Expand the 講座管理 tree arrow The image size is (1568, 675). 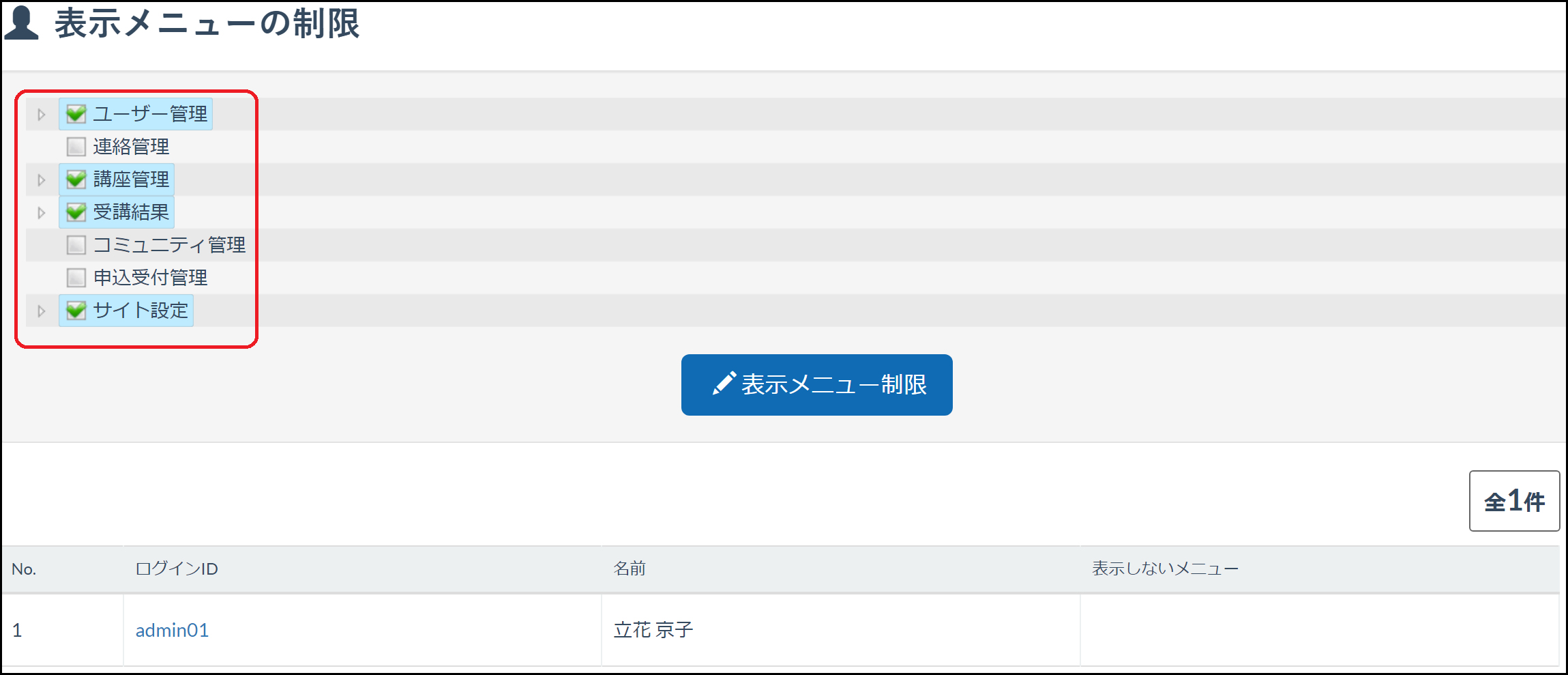42,179
